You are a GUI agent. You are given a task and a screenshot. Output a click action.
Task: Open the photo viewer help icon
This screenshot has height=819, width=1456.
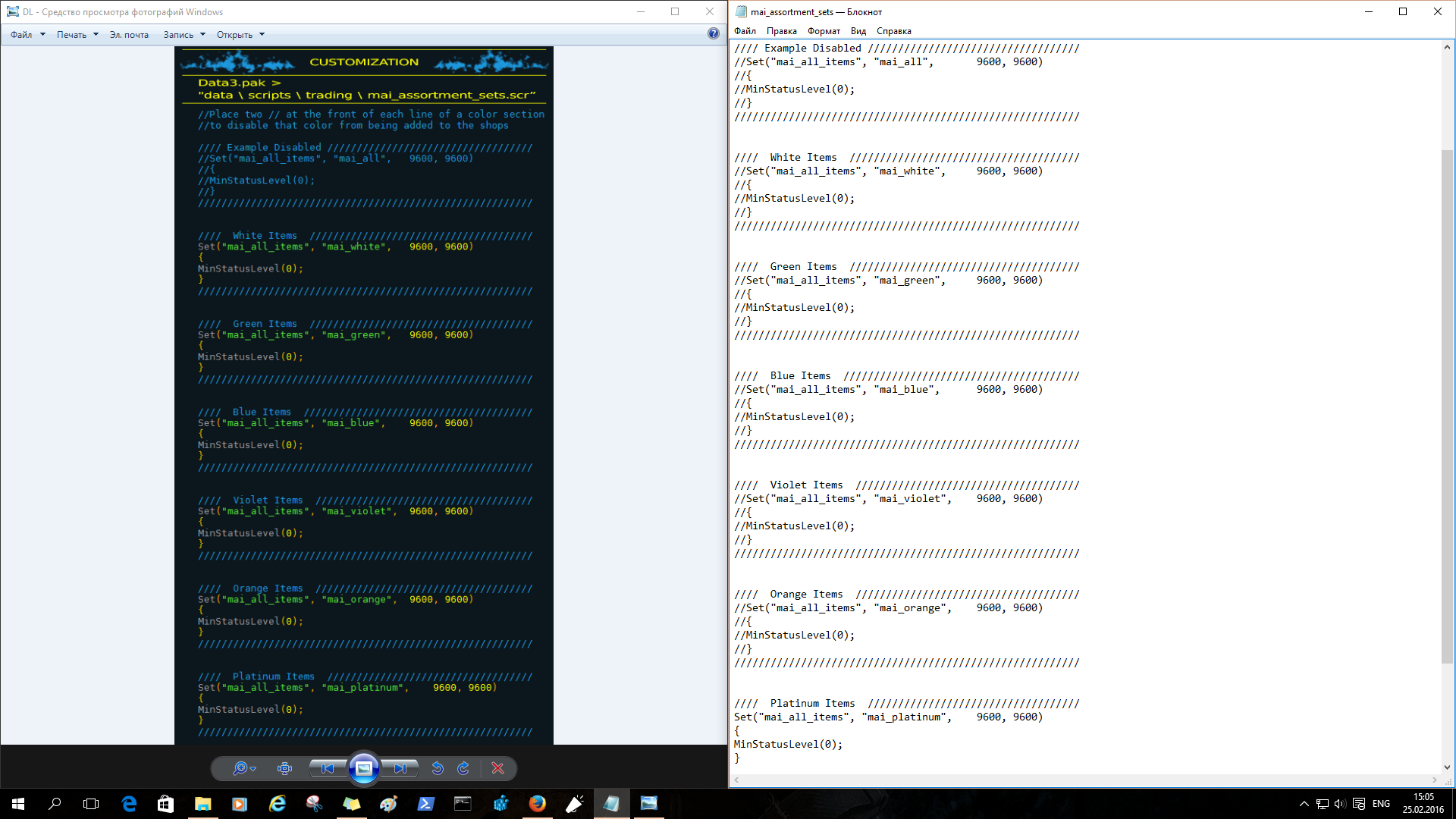[713, 33]
